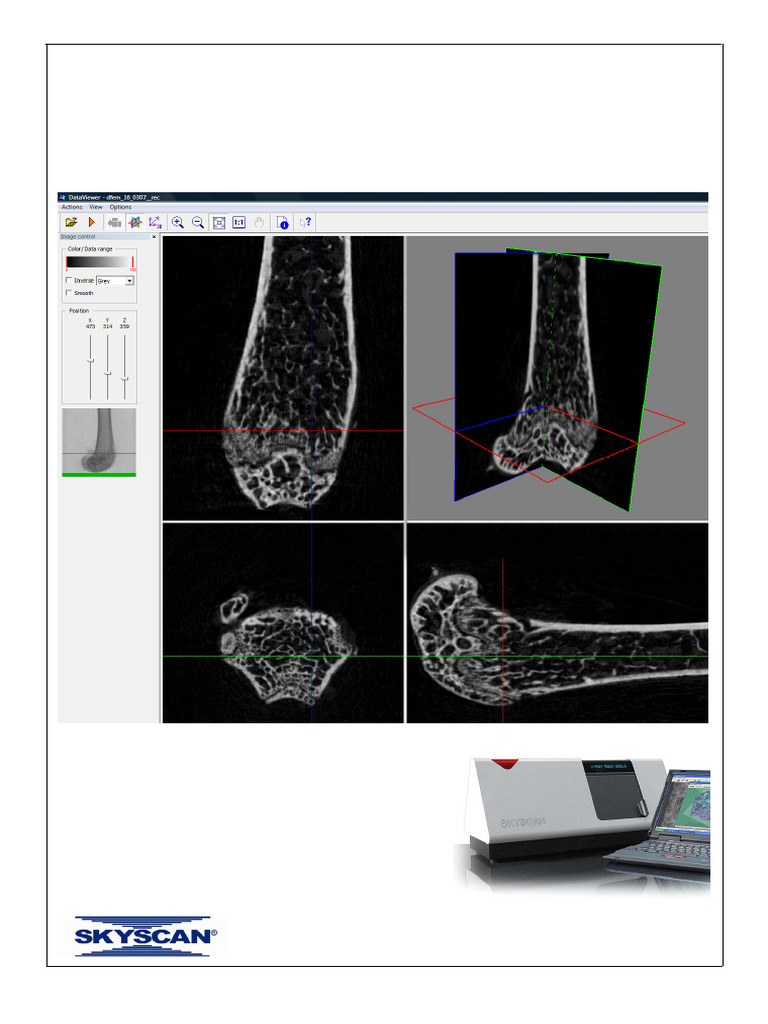
Task: Enable the Inverse checkbox
Action: click(x=69, y=280)
